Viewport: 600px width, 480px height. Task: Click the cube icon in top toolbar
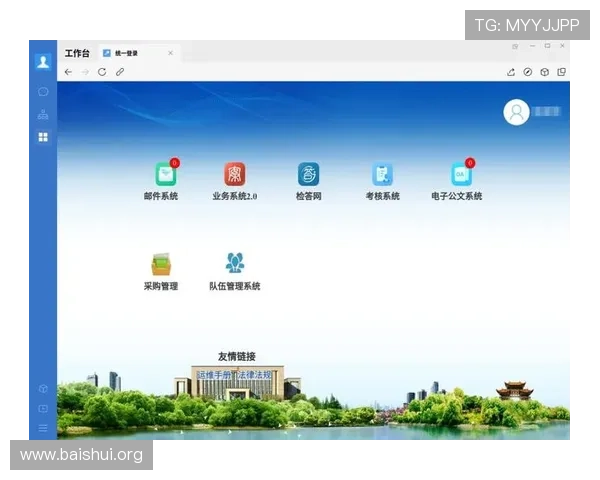[x=545, y=72]
